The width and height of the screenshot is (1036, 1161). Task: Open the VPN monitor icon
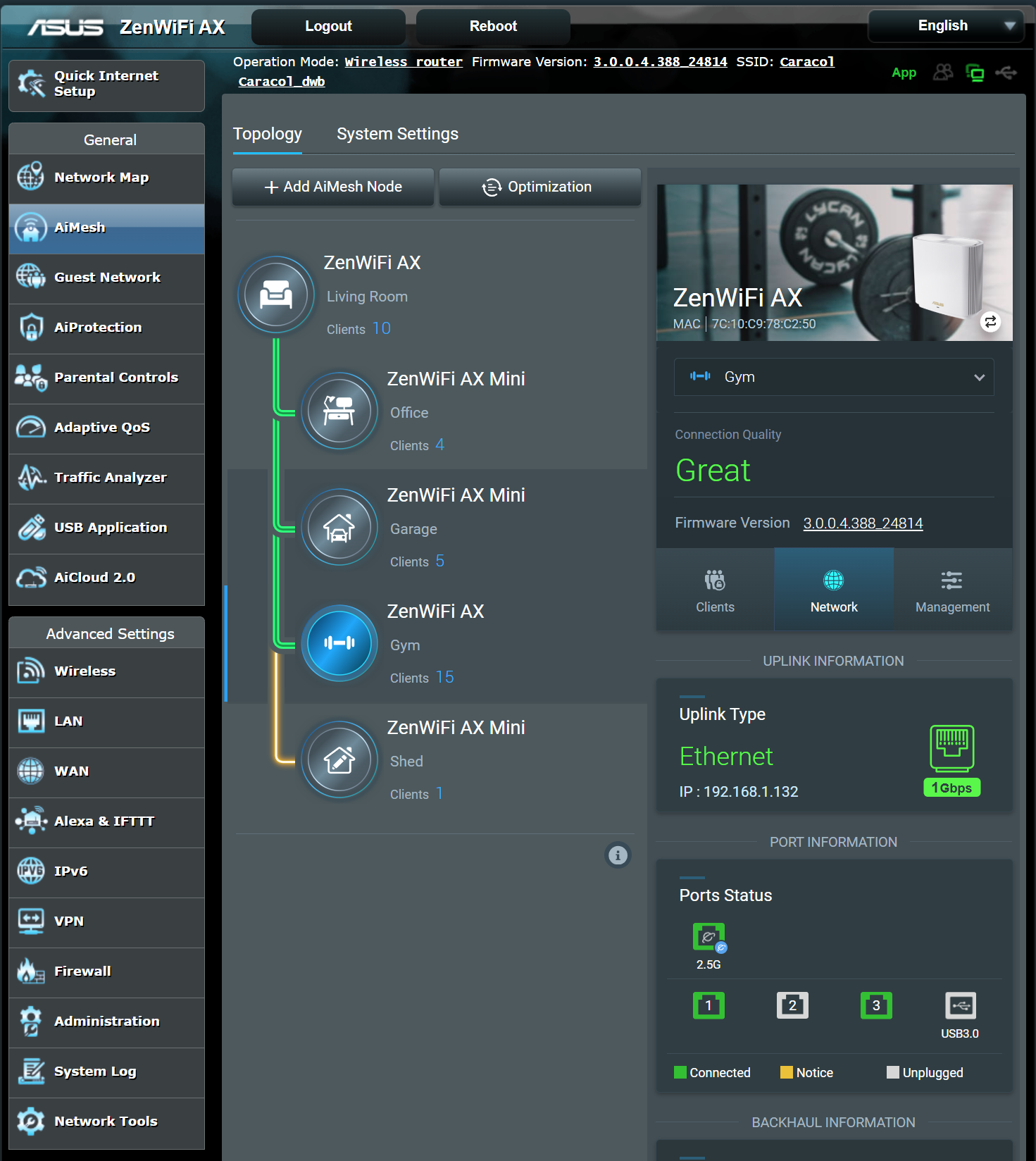click(x=31, y=921)
